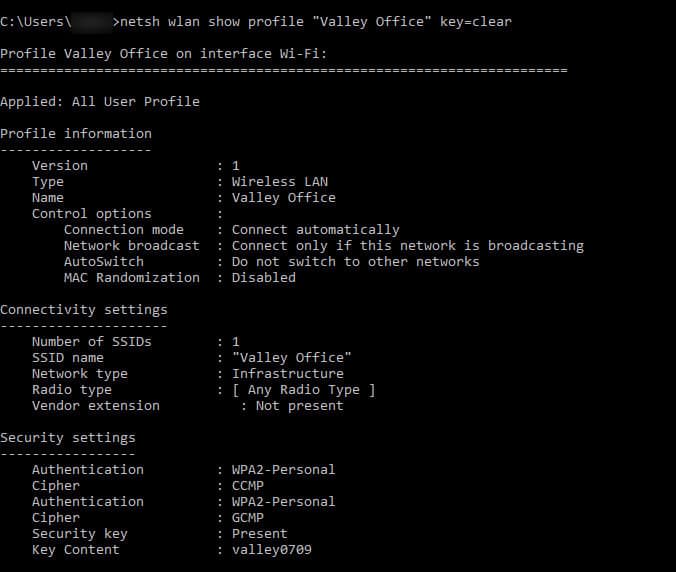Click the CCMP cipher value

[248, 485]
